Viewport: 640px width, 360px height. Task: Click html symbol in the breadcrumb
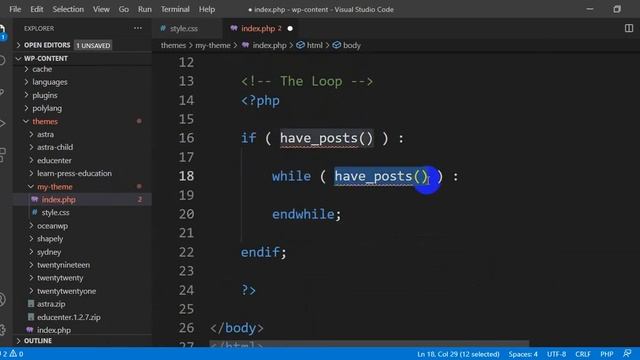tap(314, 45)
